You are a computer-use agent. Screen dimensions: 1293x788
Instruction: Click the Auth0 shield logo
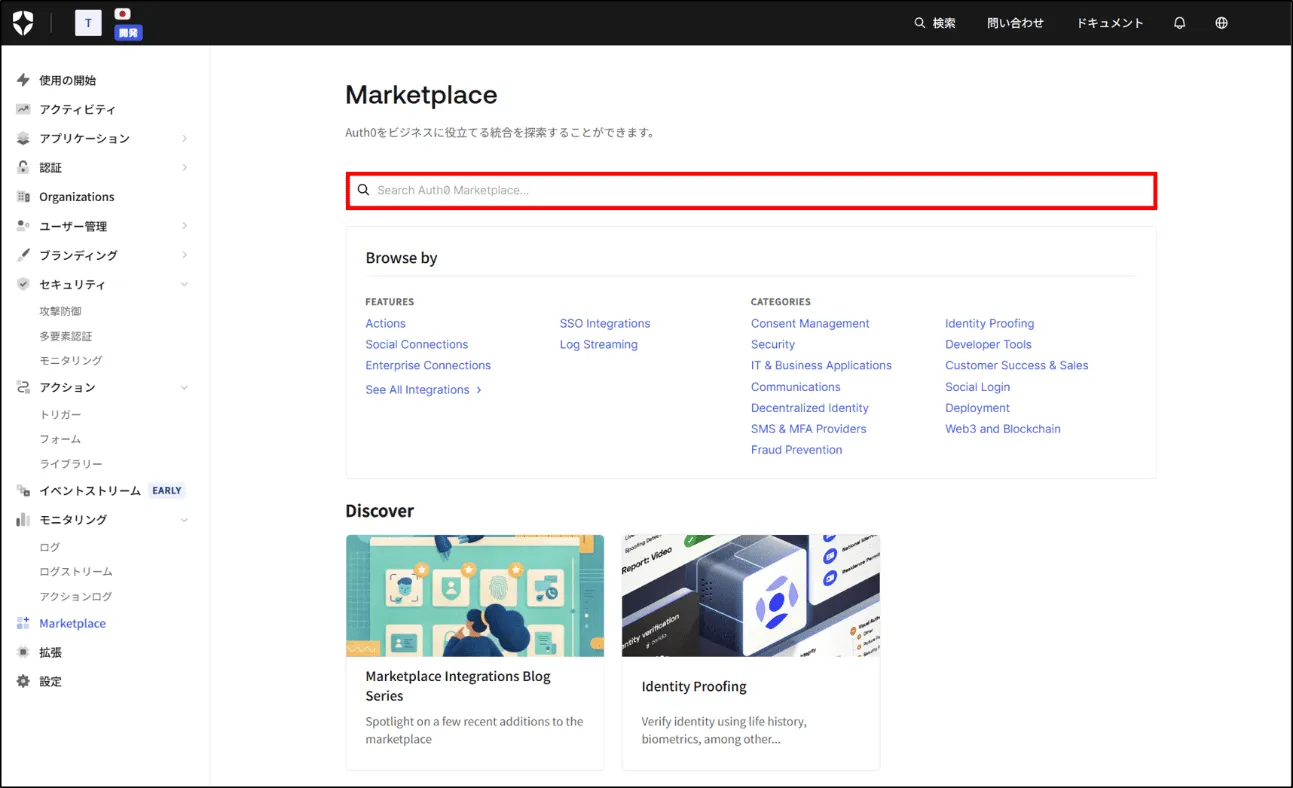[23, 23]
